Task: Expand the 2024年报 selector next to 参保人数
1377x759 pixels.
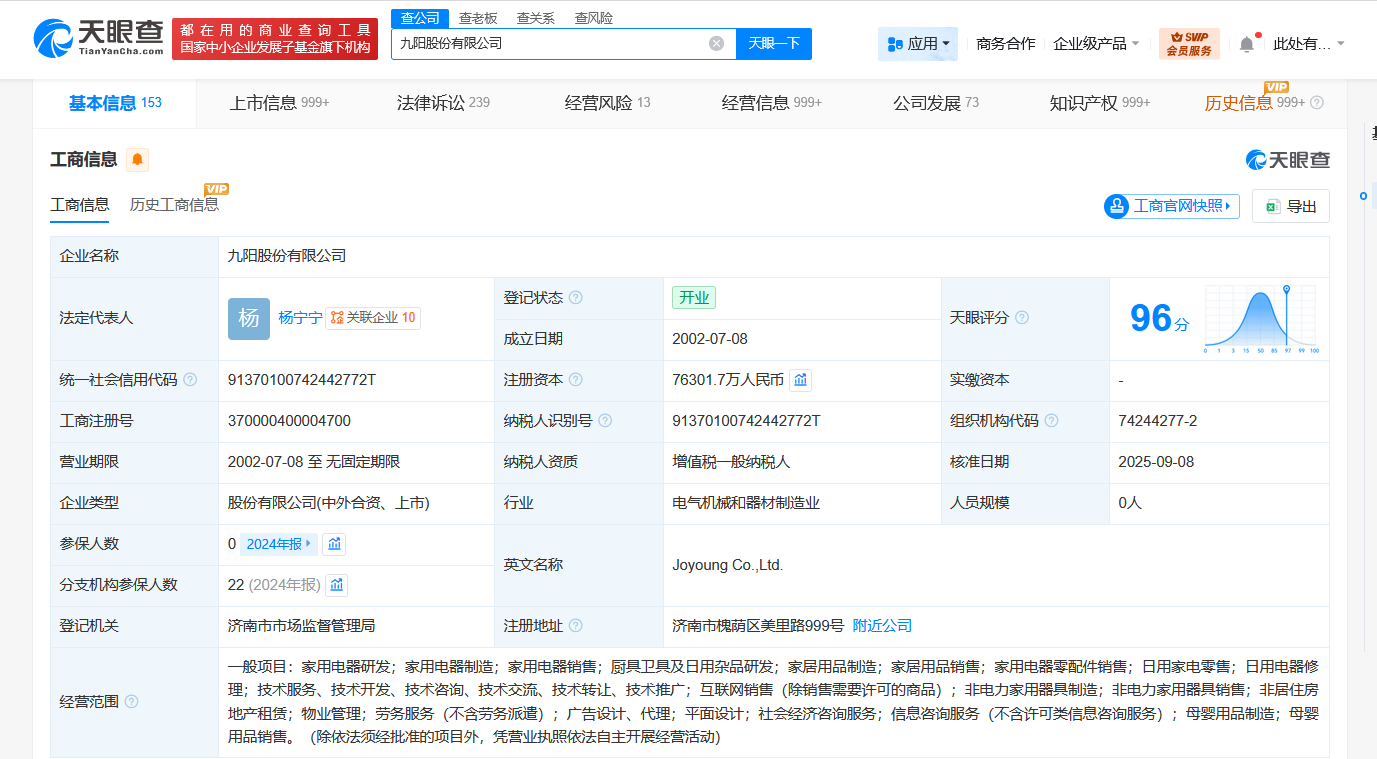Action: click(277, 543)
